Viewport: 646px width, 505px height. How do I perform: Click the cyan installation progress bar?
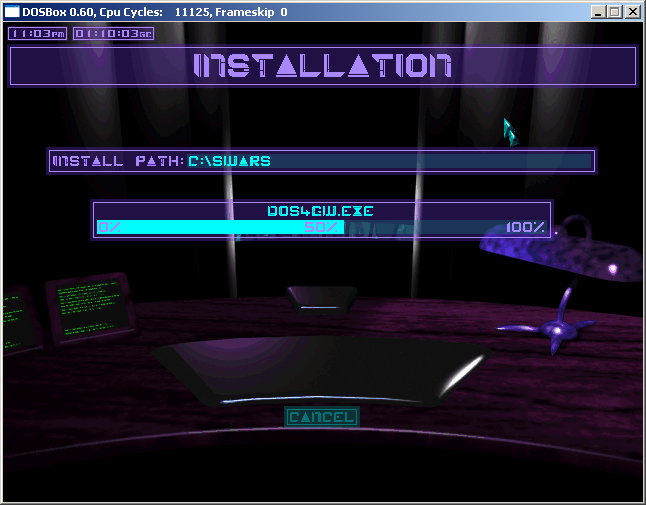click(220, 227)
